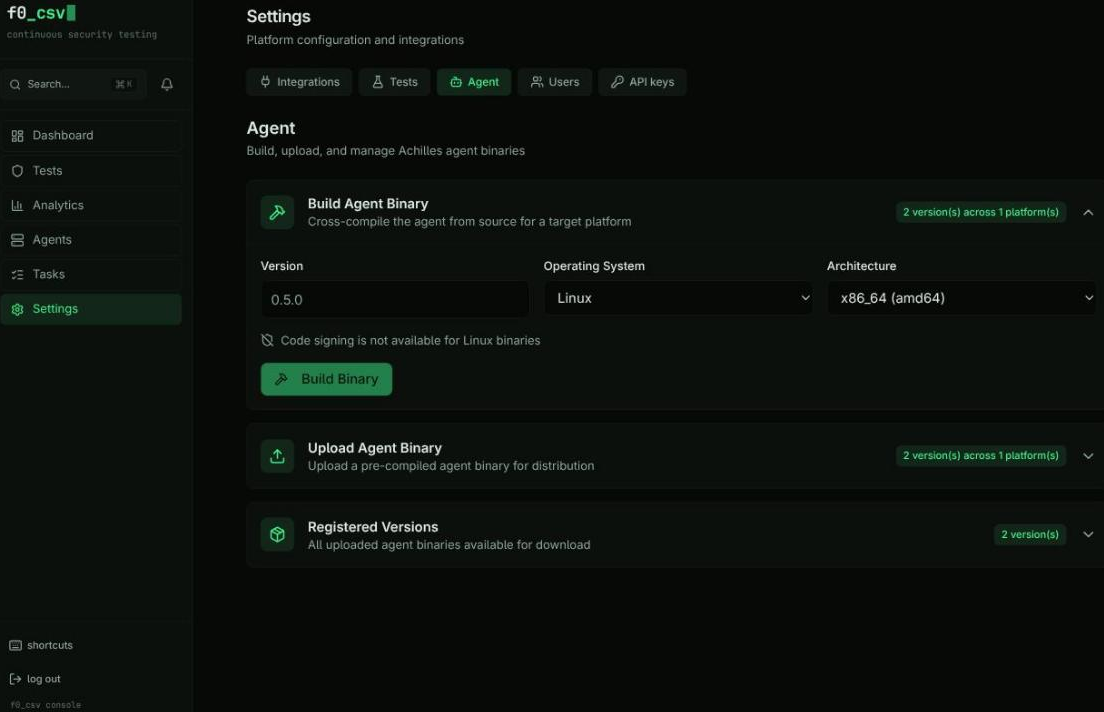Click the shortcuts link

click(41, 645)
